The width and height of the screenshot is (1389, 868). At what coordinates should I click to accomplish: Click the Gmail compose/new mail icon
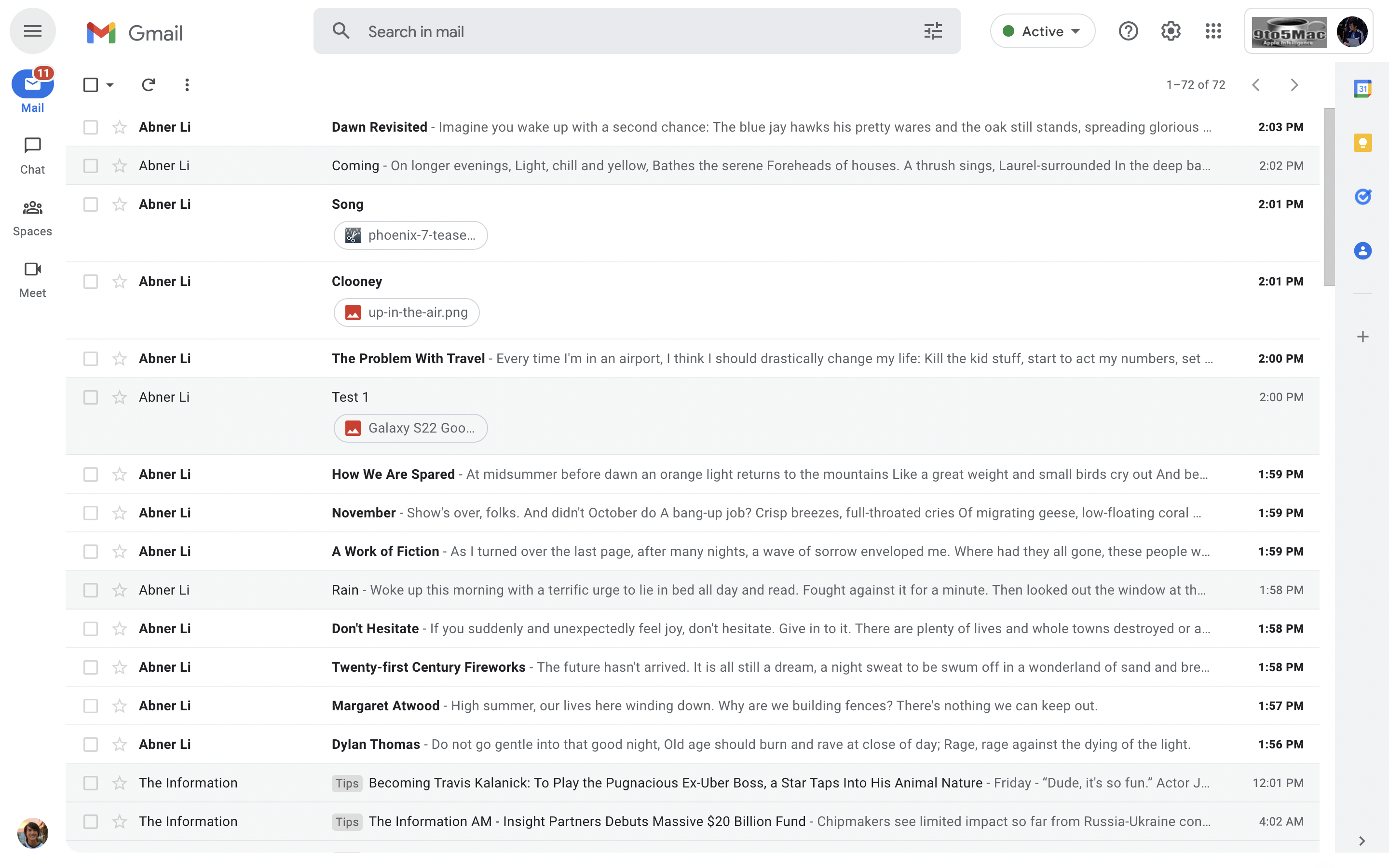tap(33, 85)
